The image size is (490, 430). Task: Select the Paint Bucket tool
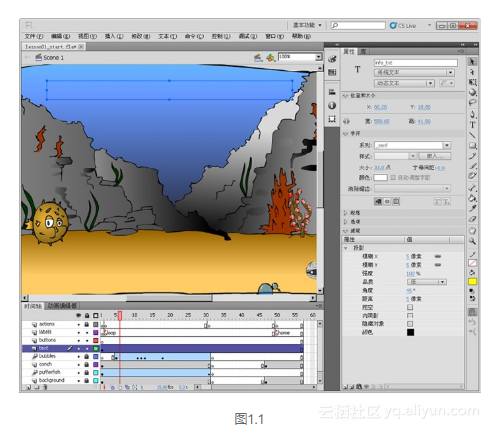[x=472, y=198]
